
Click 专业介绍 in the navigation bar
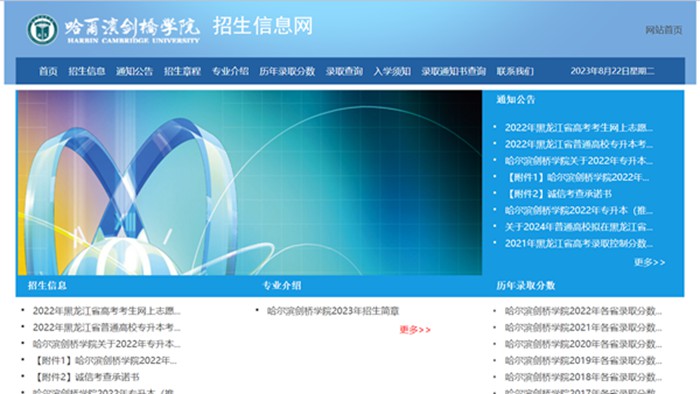coord(230,71)
